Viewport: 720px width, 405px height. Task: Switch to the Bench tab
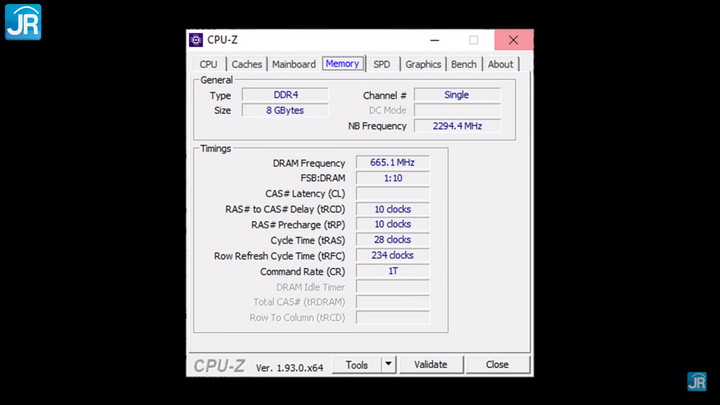coord(464,64)
